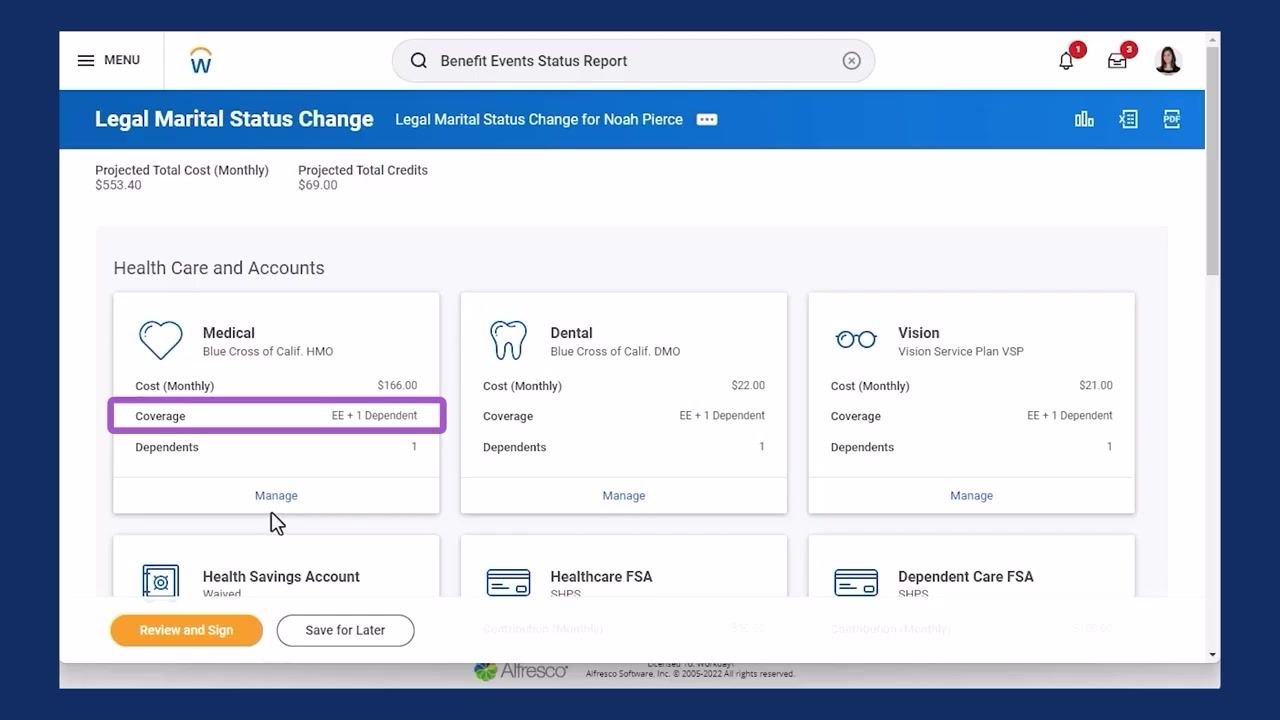Click Save for Later
Screen dimensions: 1280x720
345,630
